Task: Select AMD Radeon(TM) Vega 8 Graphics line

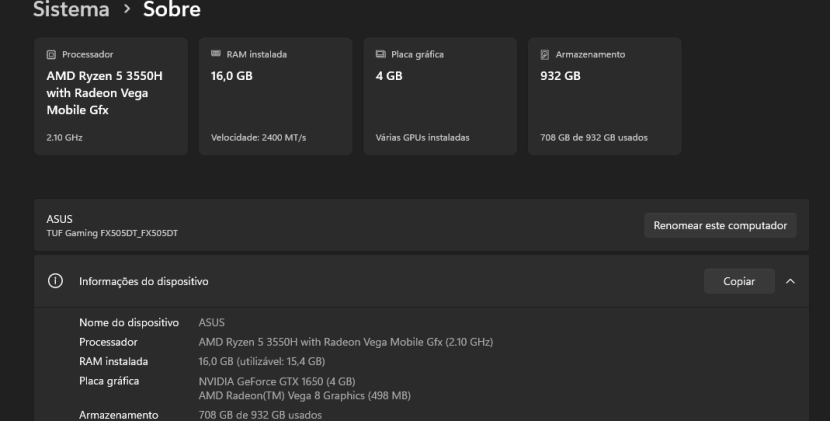Action: 304,396
